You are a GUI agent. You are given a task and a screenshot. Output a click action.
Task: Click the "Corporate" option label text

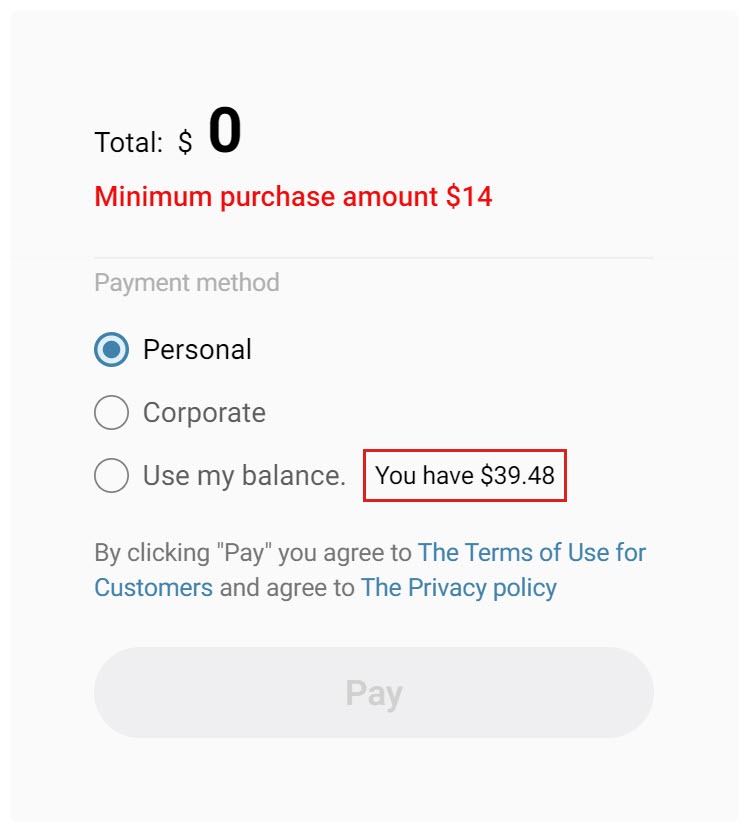coord(204,413)
